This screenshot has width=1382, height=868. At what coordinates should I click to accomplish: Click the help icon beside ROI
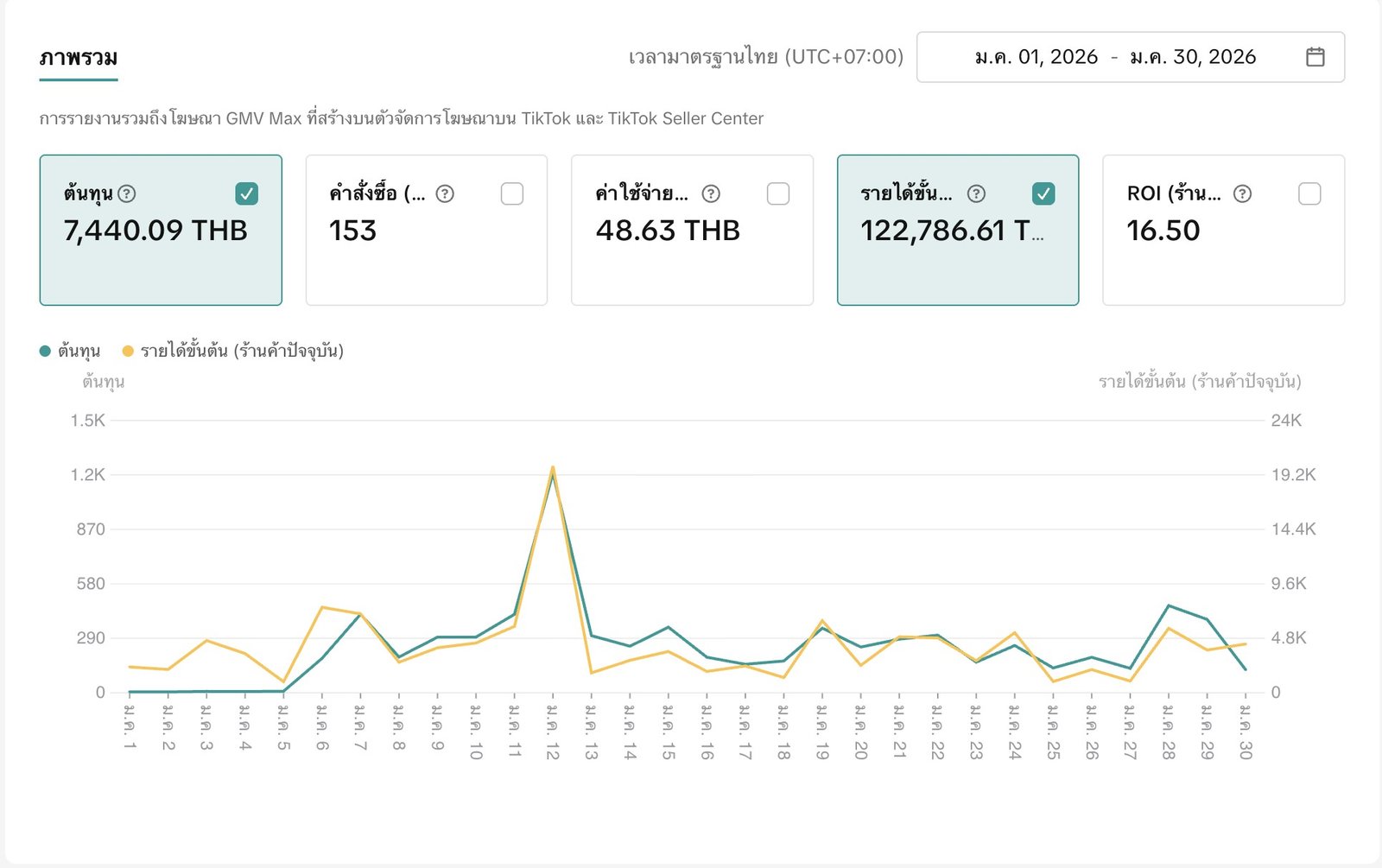(1242, 193)
